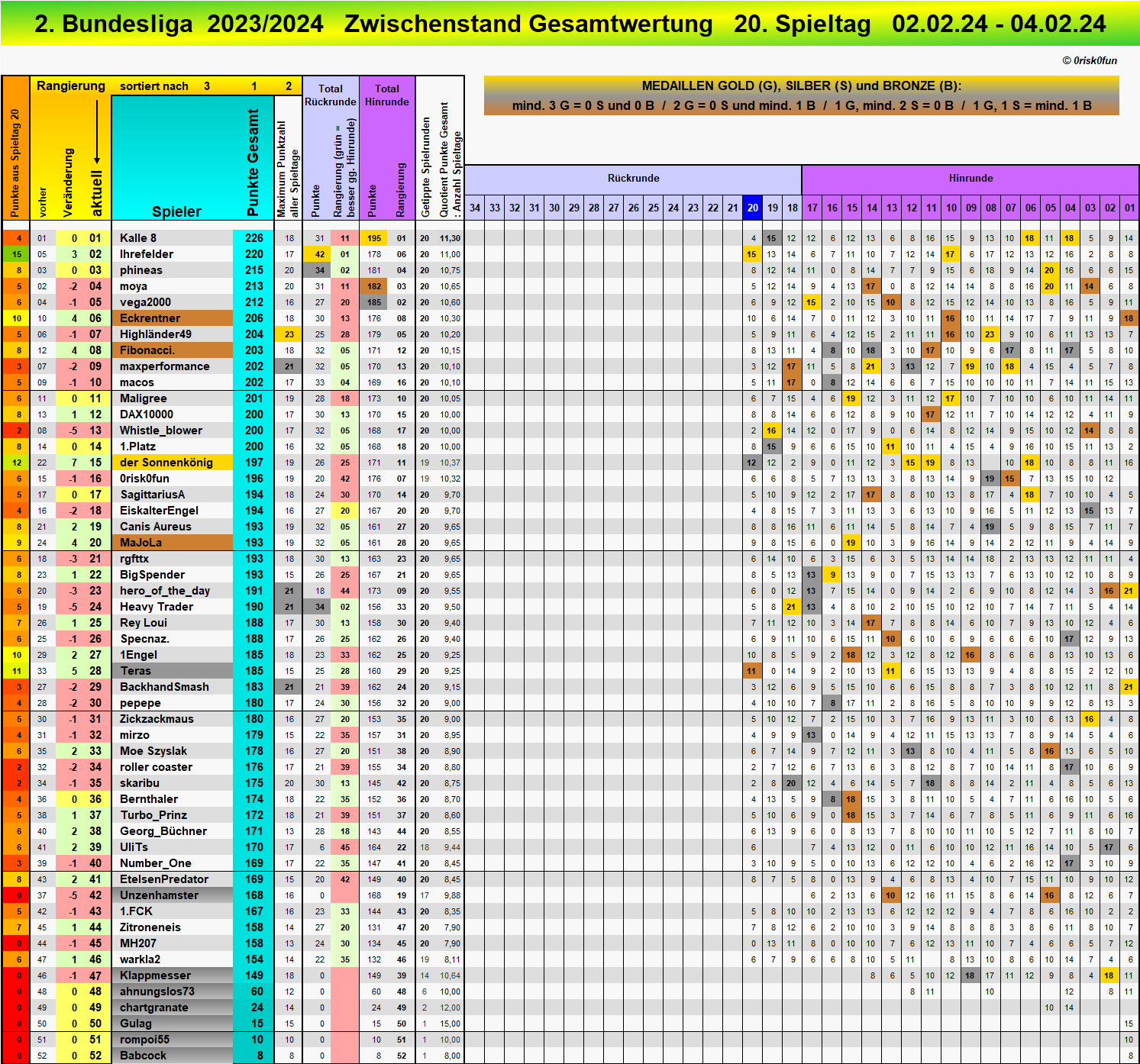Click the 0risk0fun copyright text
The height and width of the screenshot is (1064, 1140).
point(1090,60)
